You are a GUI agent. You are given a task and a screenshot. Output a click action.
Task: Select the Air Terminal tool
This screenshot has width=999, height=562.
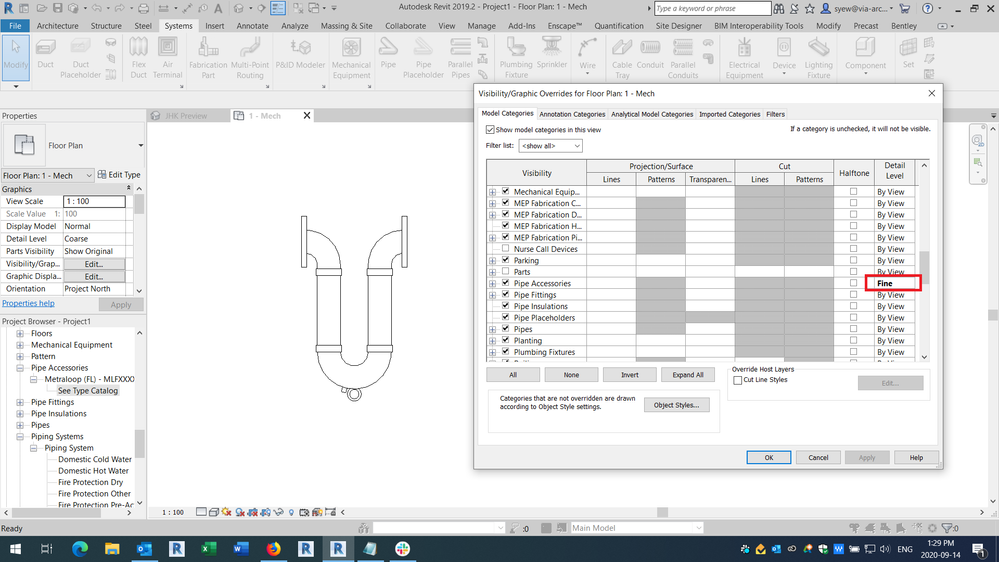tap(168, 58)
